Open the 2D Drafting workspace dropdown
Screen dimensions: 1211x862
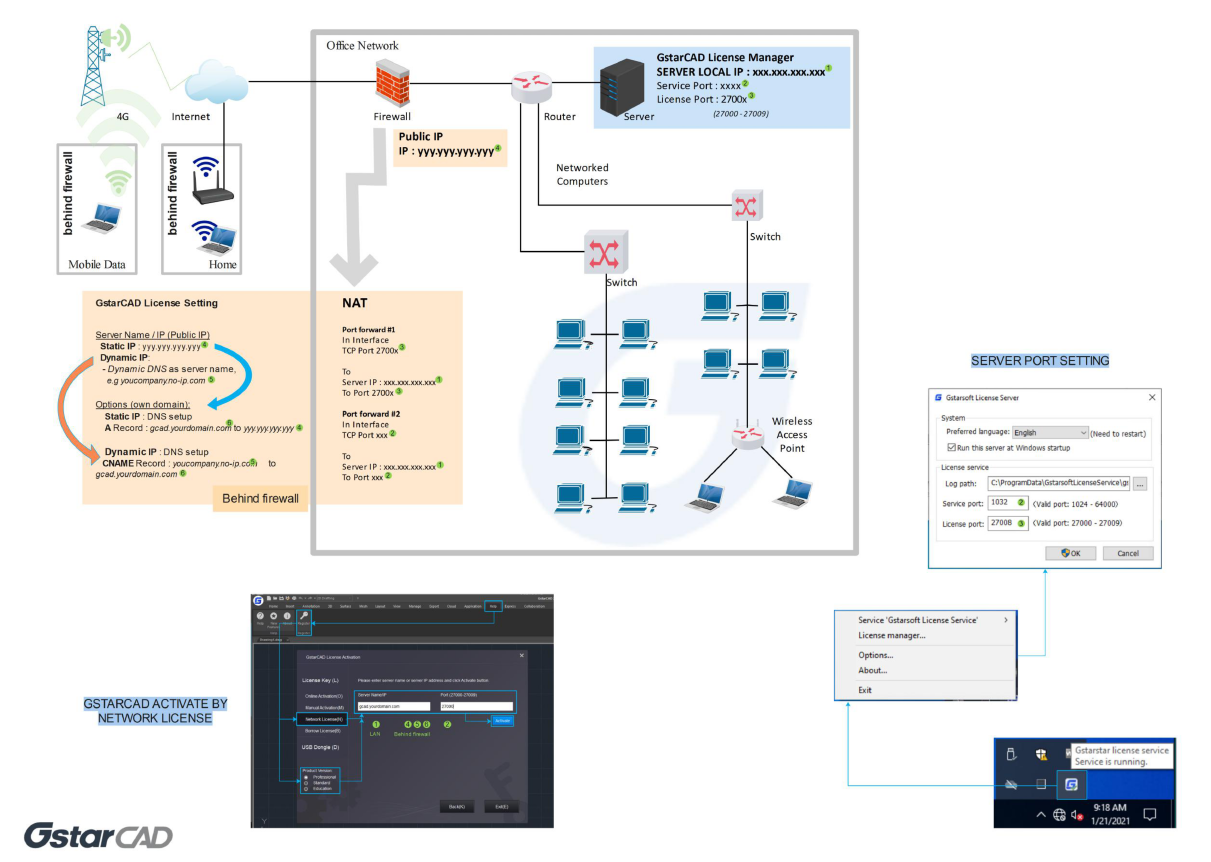tap(334, 598)
